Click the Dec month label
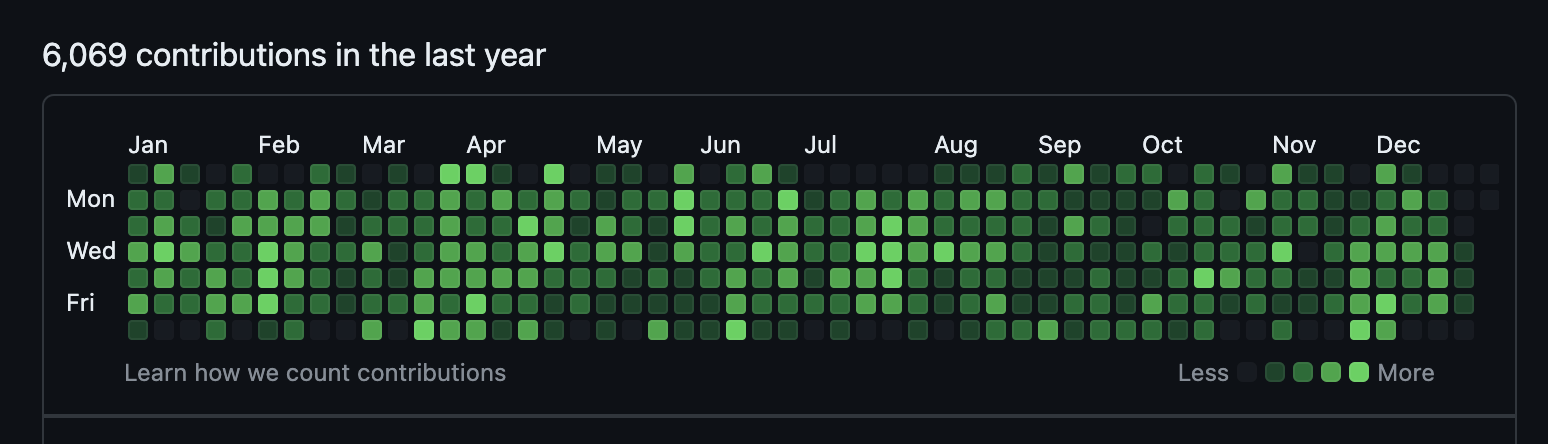Image resolution: width=1548 pixels, height=444 pixels. 1398,145
